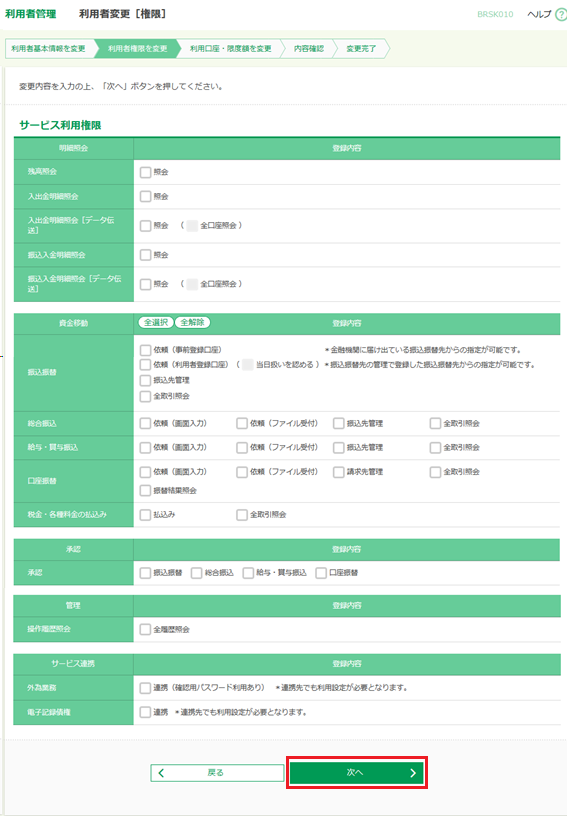
Task: Check 振込先管理 in 総合振込 row
Action: point(339,423)
